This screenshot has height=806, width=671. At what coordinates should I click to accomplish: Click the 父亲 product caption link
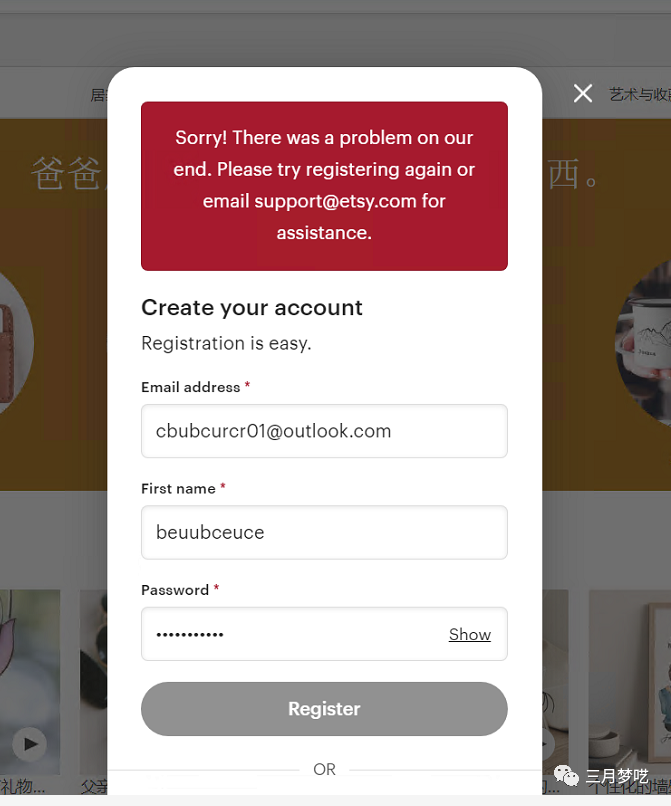(94, 786)
